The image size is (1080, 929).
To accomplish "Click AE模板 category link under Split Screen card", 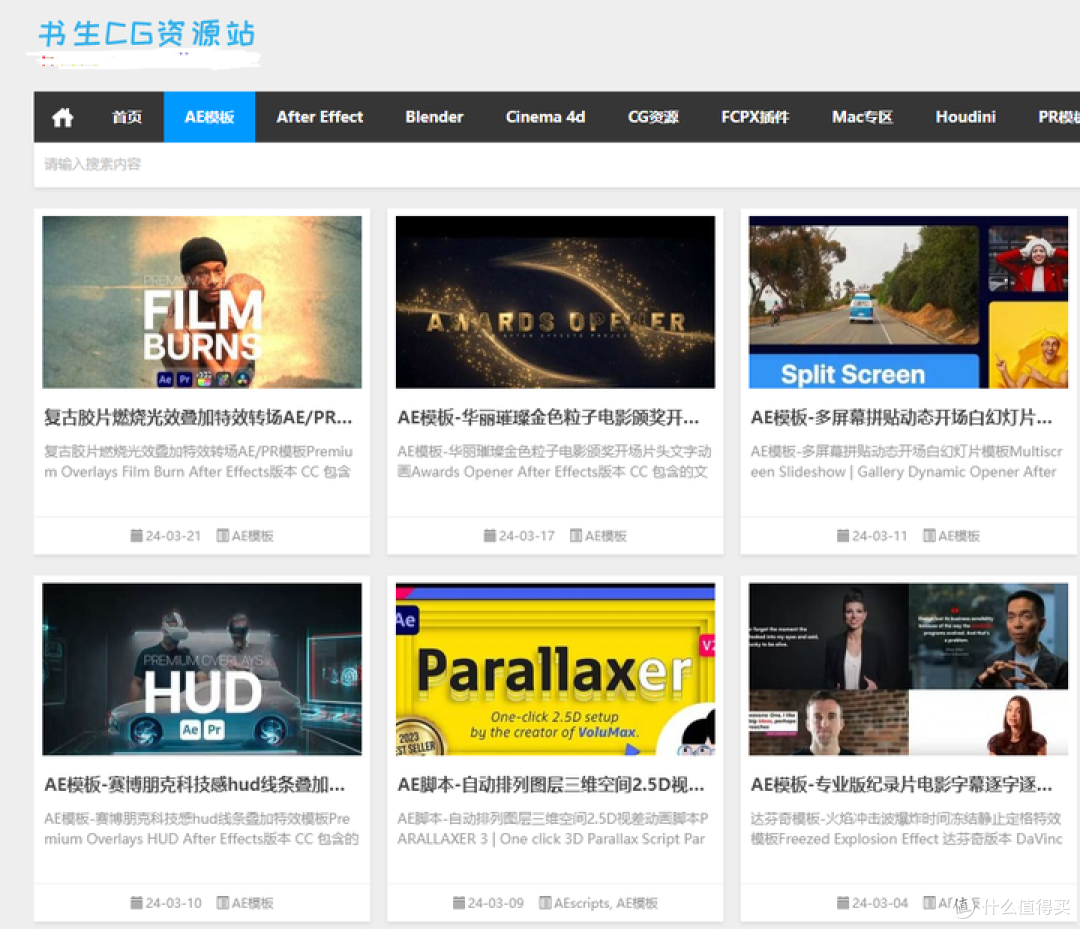I will point(959,536).
